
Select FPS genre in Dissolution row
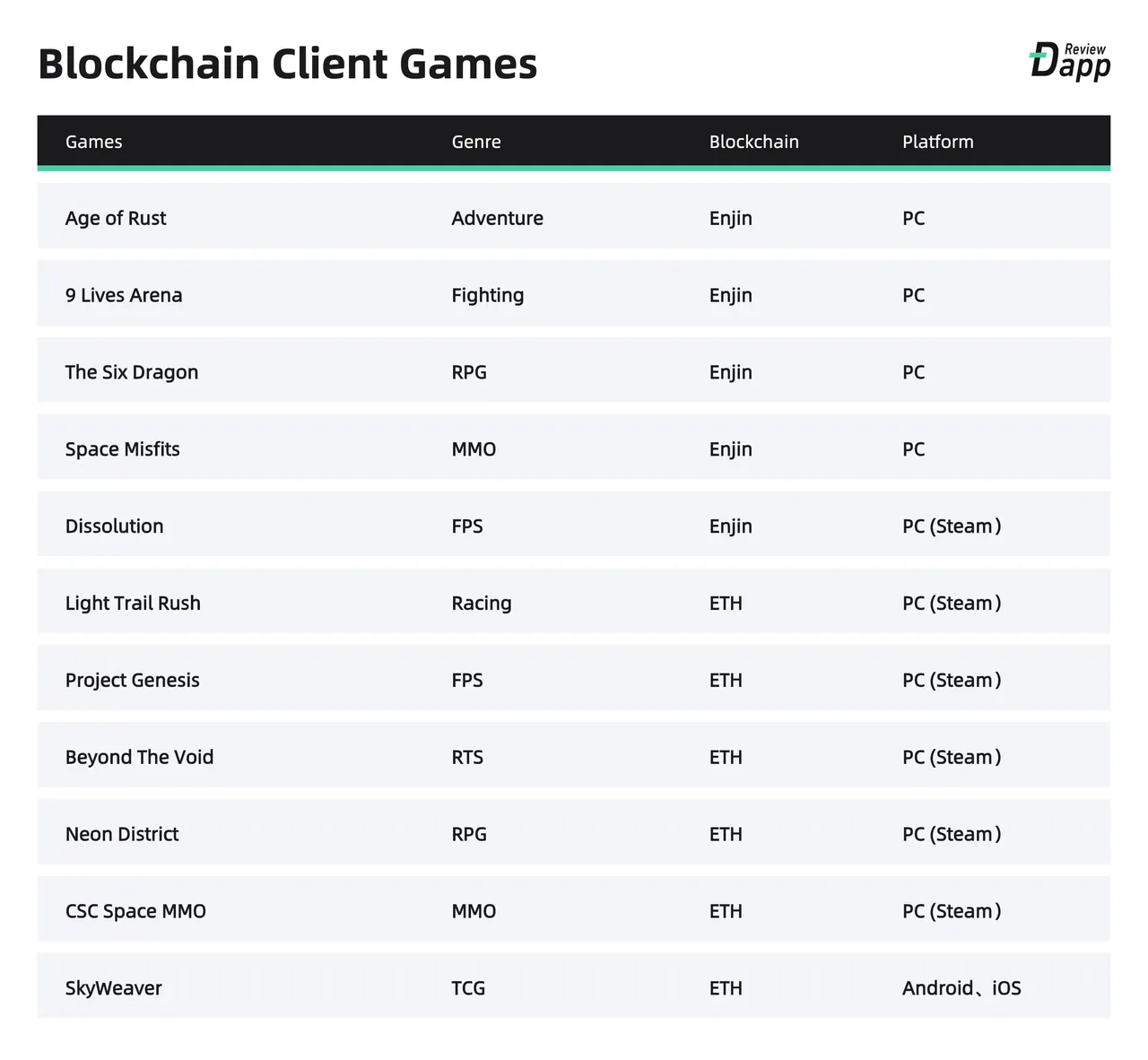click(467, 526)
